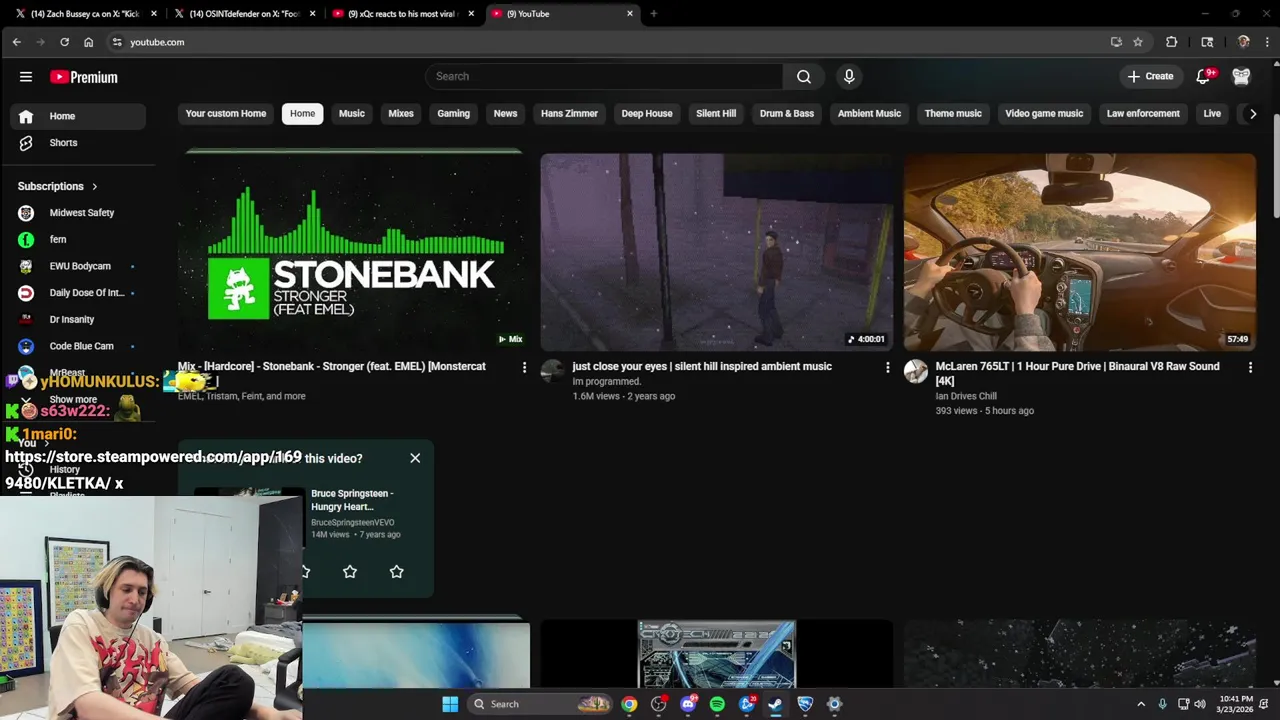Go to Shorts in sidebar

78,143
